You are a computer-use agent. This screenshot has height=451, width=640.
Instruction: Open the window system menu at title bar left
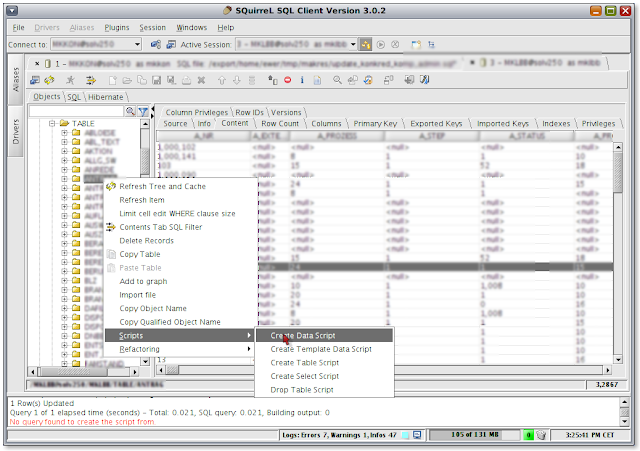click(x=13, y=11)
